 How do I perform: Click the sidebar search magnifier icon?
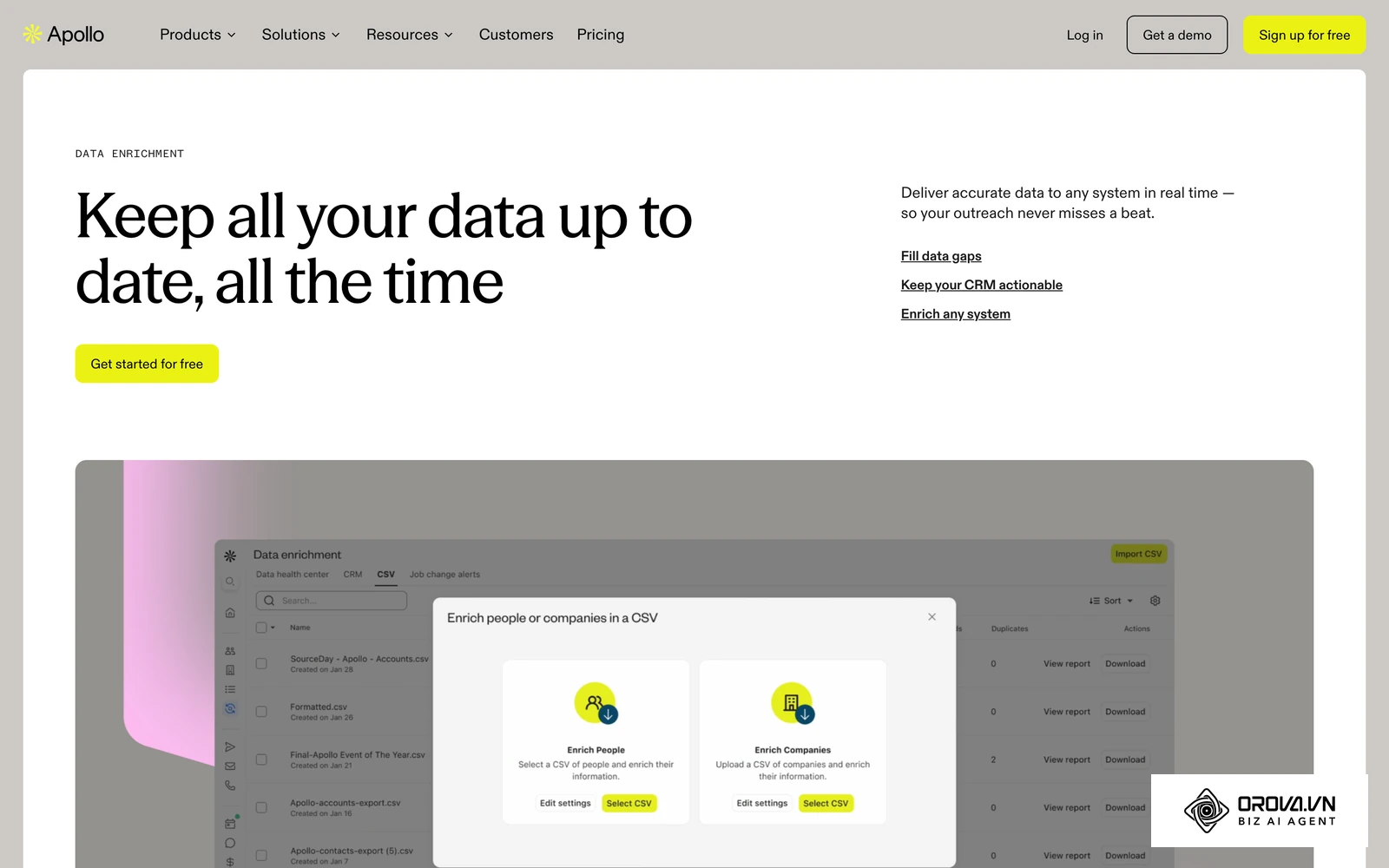click(x=230, y=582)
